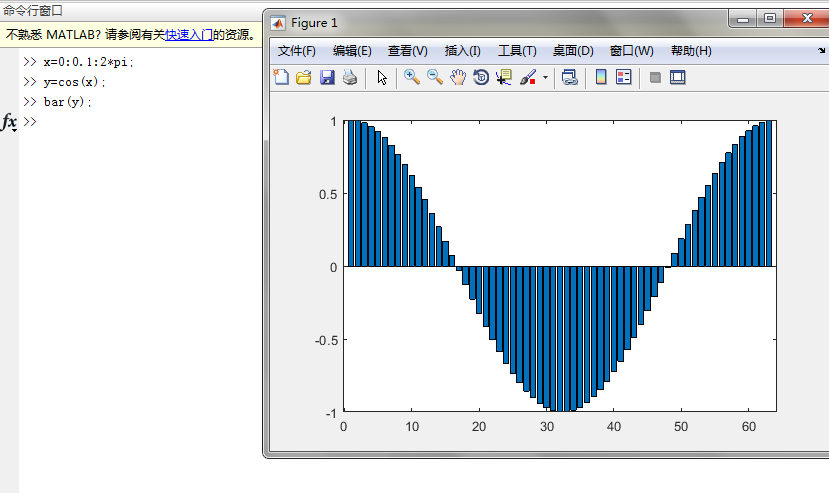This screenshot has height=493, width=829.
Task: Open the 工具(T) menu
Action: pyautogui.click(x=517, y=51)
